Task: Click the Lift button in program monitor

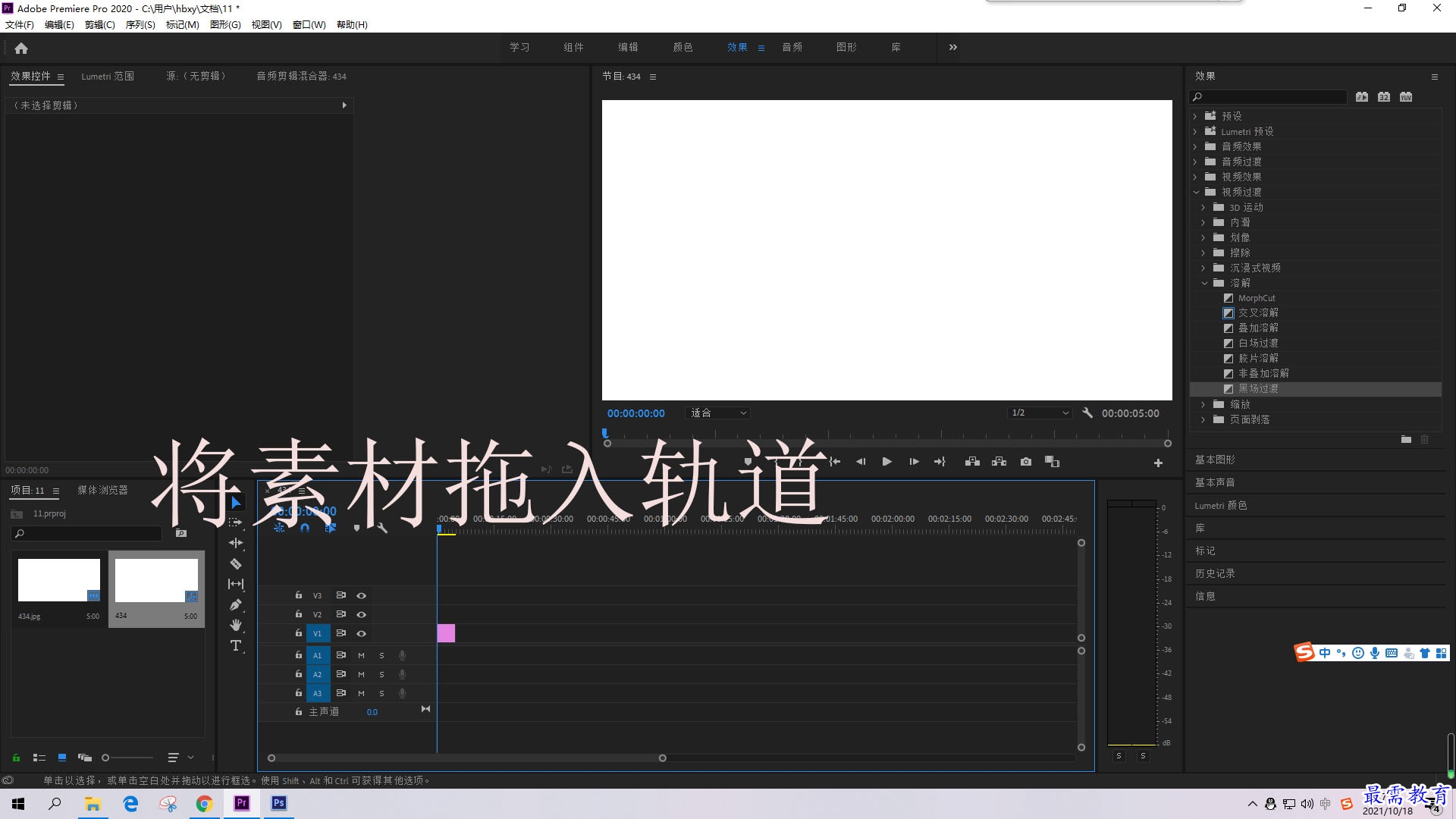Action: pyautogui.click(x=972, y=462)
